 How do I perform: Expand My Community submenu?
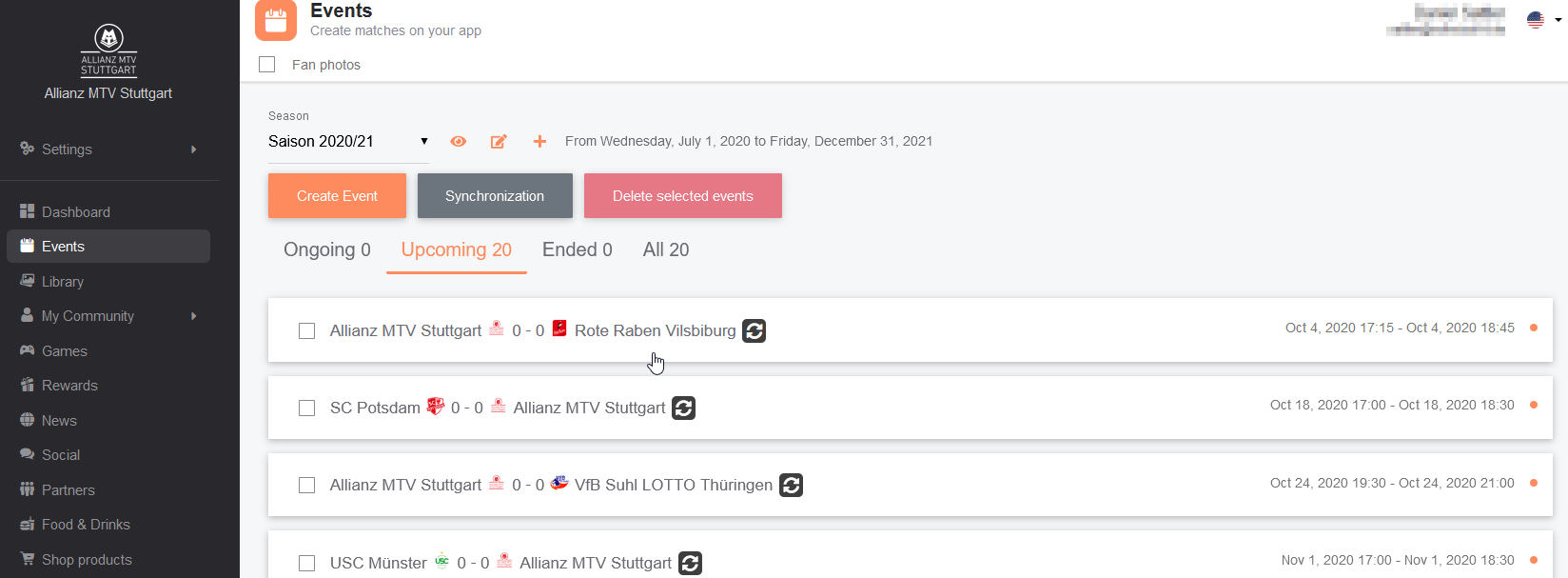tap(108, 316)
